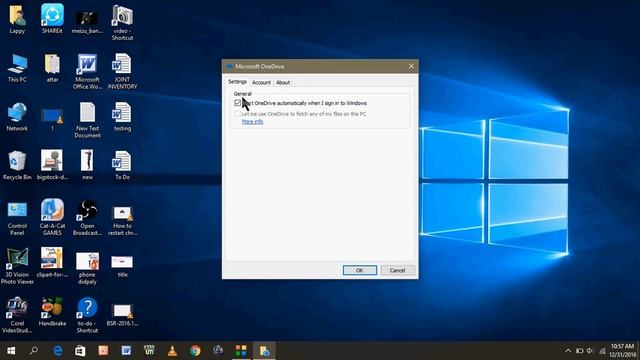Toggle Start OneDrive automatically checkbox

pos(238,103)
